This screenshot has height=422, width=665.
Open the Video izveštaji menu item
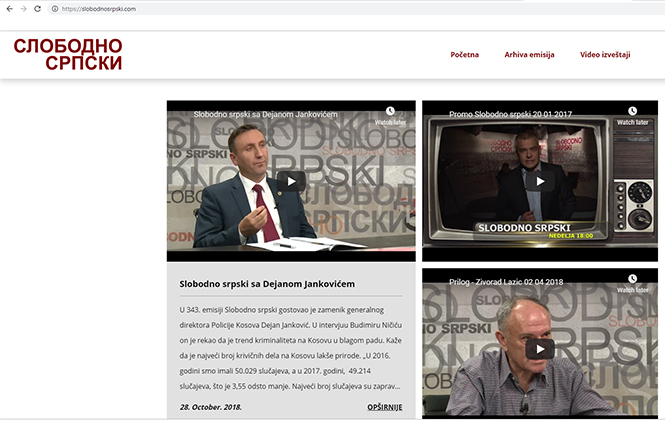605,54
